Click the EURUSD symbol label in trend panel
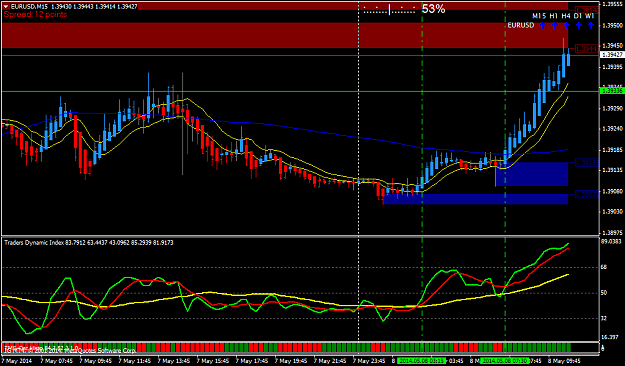This screenshot has width=625, height=366. (x=521, y=25)
